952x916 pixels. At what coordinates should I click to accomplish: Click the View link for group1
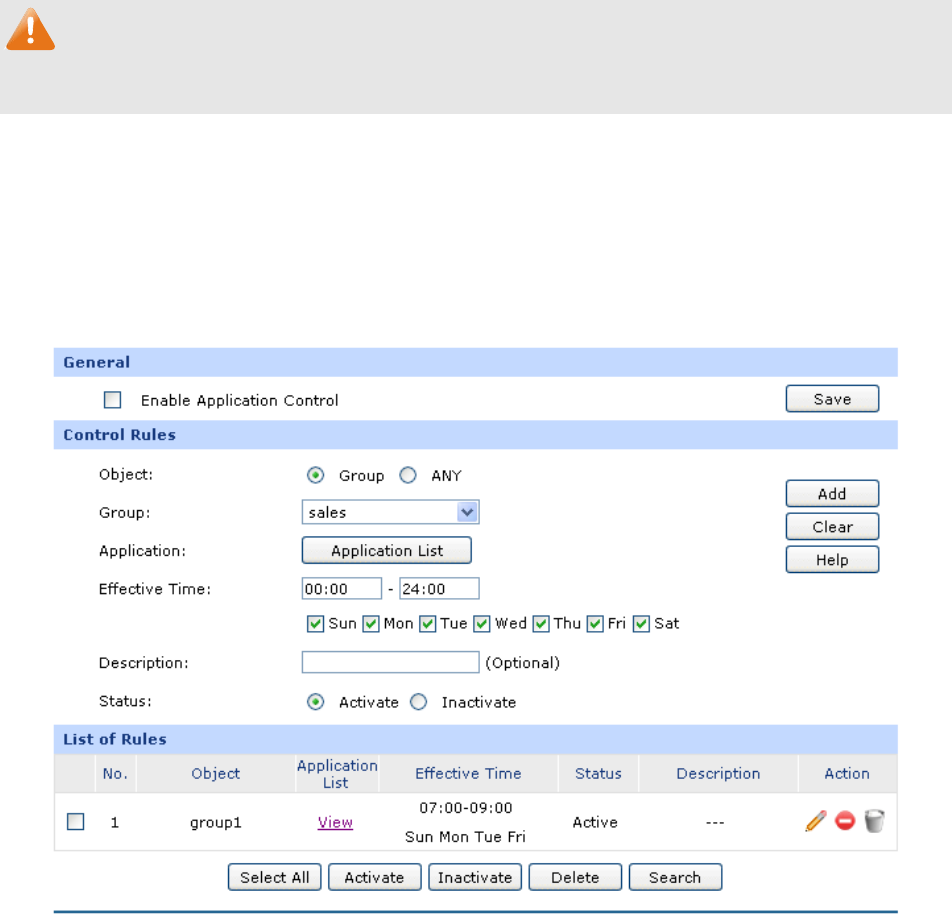tap(335, 822)
